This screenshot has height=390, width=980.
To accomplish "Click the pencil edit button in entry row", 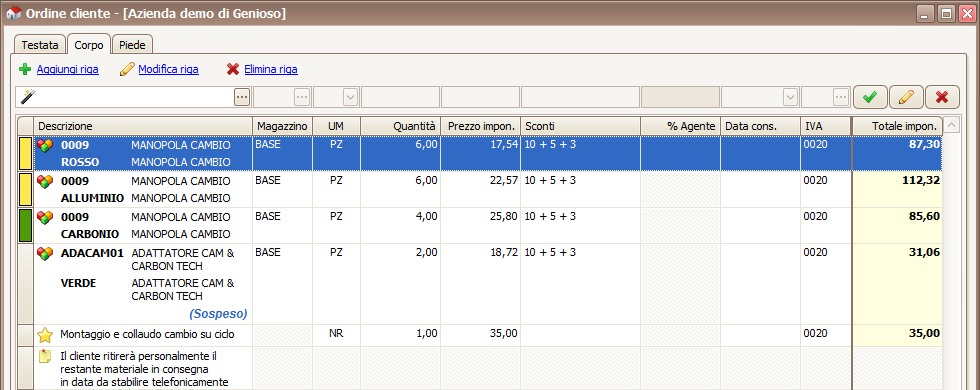I will coord(906,97).
